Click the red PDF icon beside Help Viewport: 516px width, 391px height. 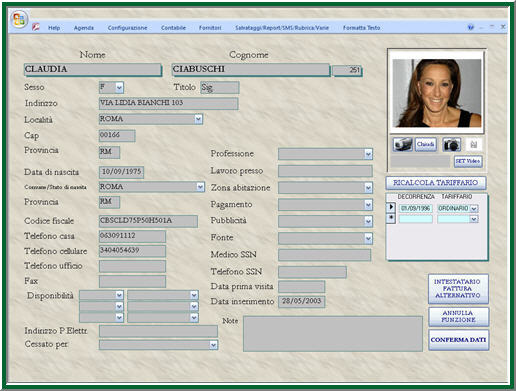point(36,27)
